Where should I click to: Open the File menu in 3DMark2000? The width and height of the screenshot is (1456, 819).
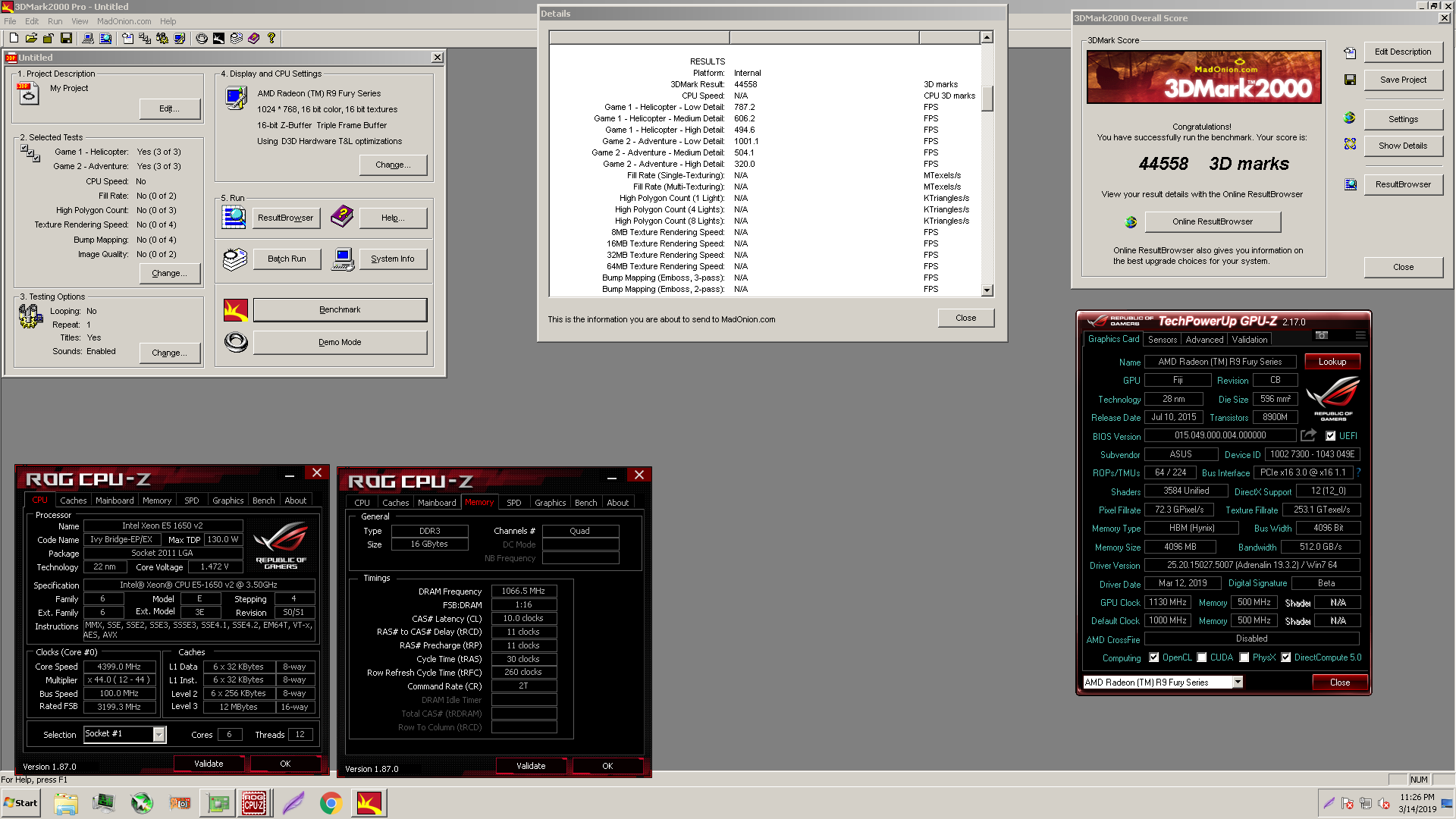pyautogui.click(x=10, y=21)
